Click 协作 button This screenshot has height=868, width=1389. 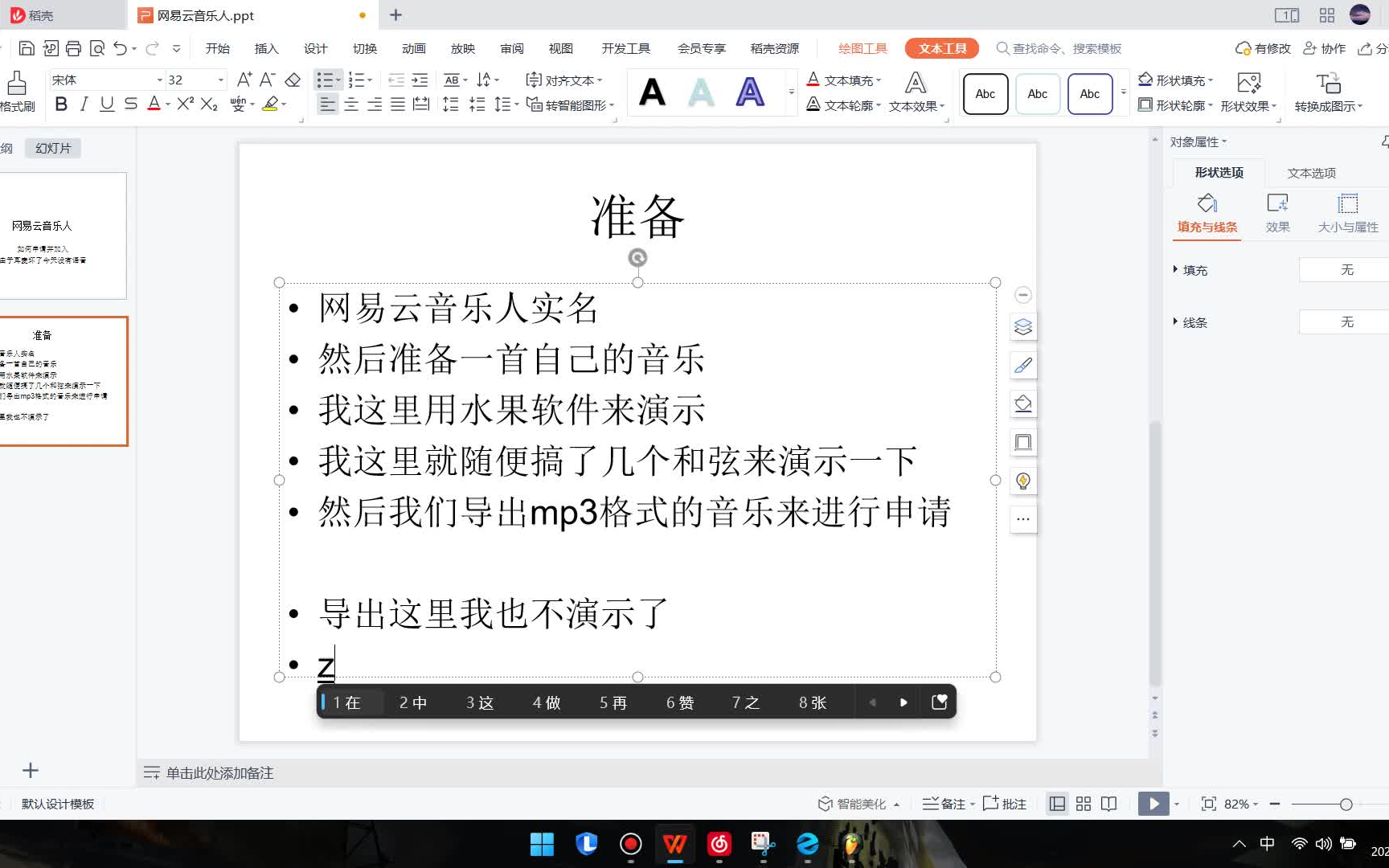tap(1324, 48)
